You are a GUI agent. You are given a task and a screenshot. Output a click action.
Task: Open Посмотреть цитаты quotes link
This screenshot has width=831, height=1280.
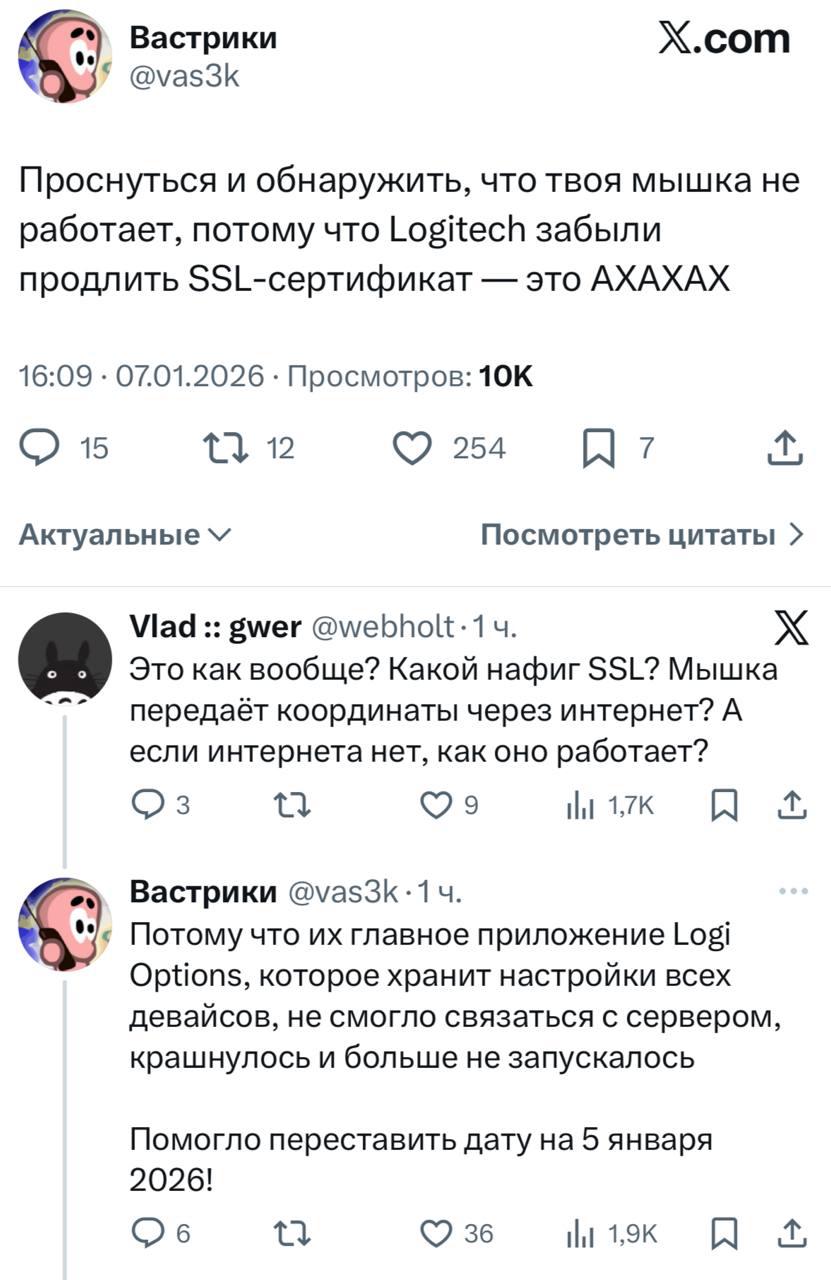click(642, 535)
